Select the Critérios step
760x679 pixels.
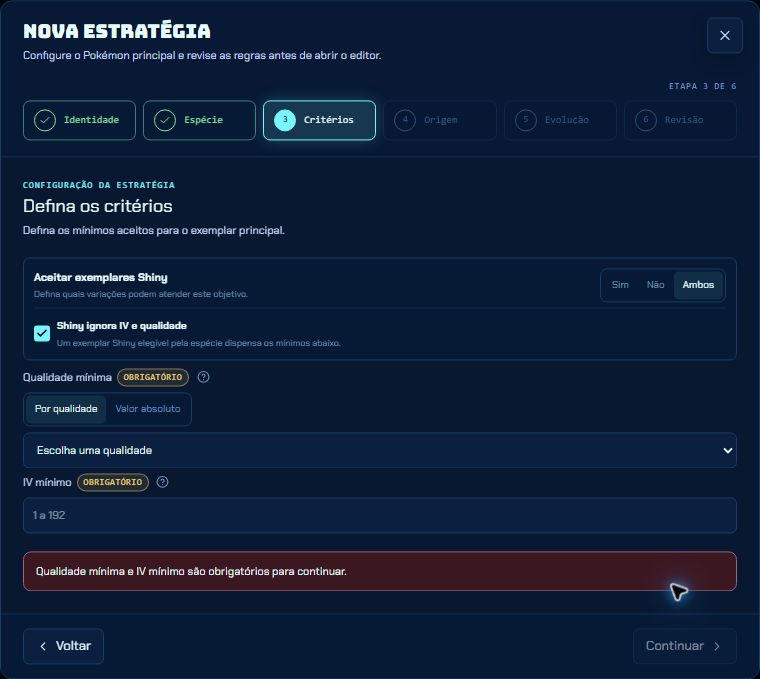(319, 120)
